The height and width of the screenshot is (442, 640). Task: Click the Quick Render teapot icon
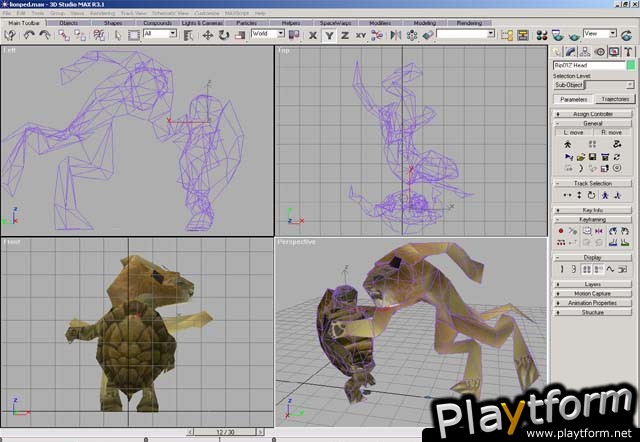(574, 36)
